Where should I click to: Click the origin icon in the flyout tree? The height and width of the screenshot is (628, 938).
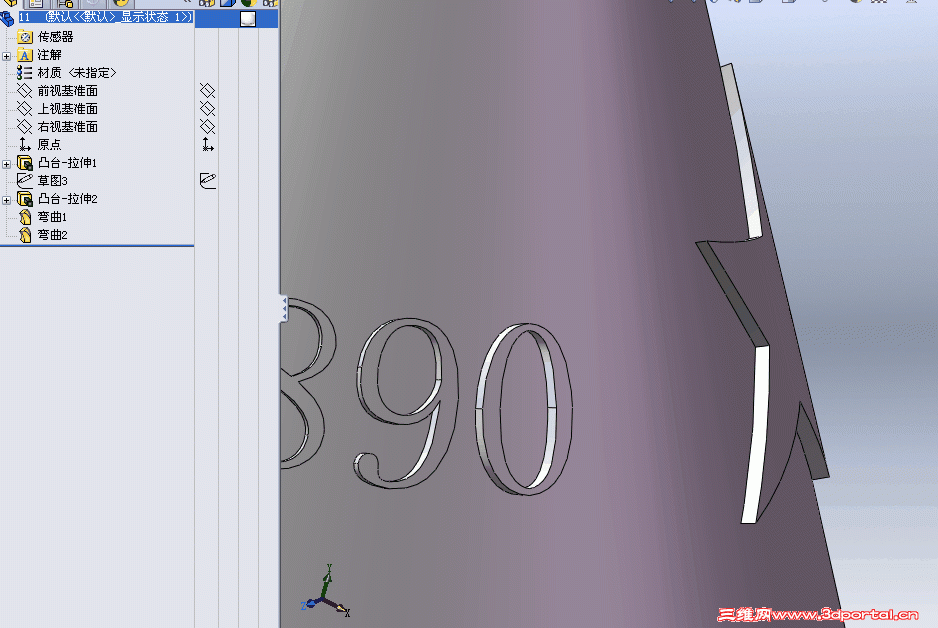point(206,145)
